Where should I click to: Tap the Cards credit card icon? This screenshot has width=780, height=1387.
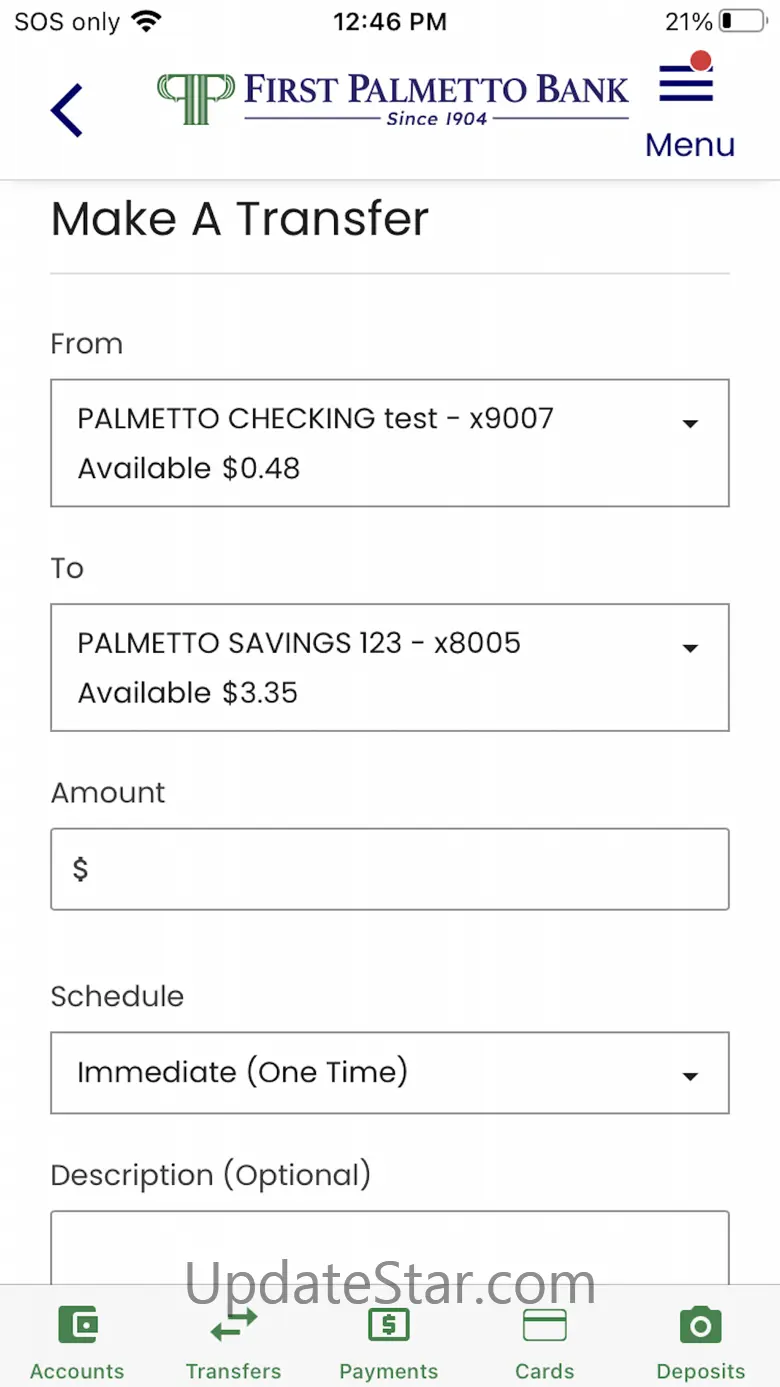545,1326
